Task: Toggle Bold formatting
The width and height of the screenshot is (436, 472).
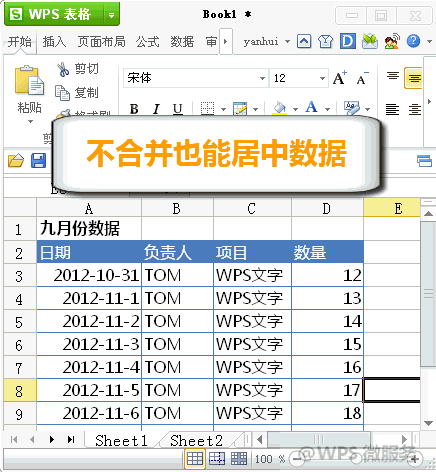Action: (x=134, y=109)
